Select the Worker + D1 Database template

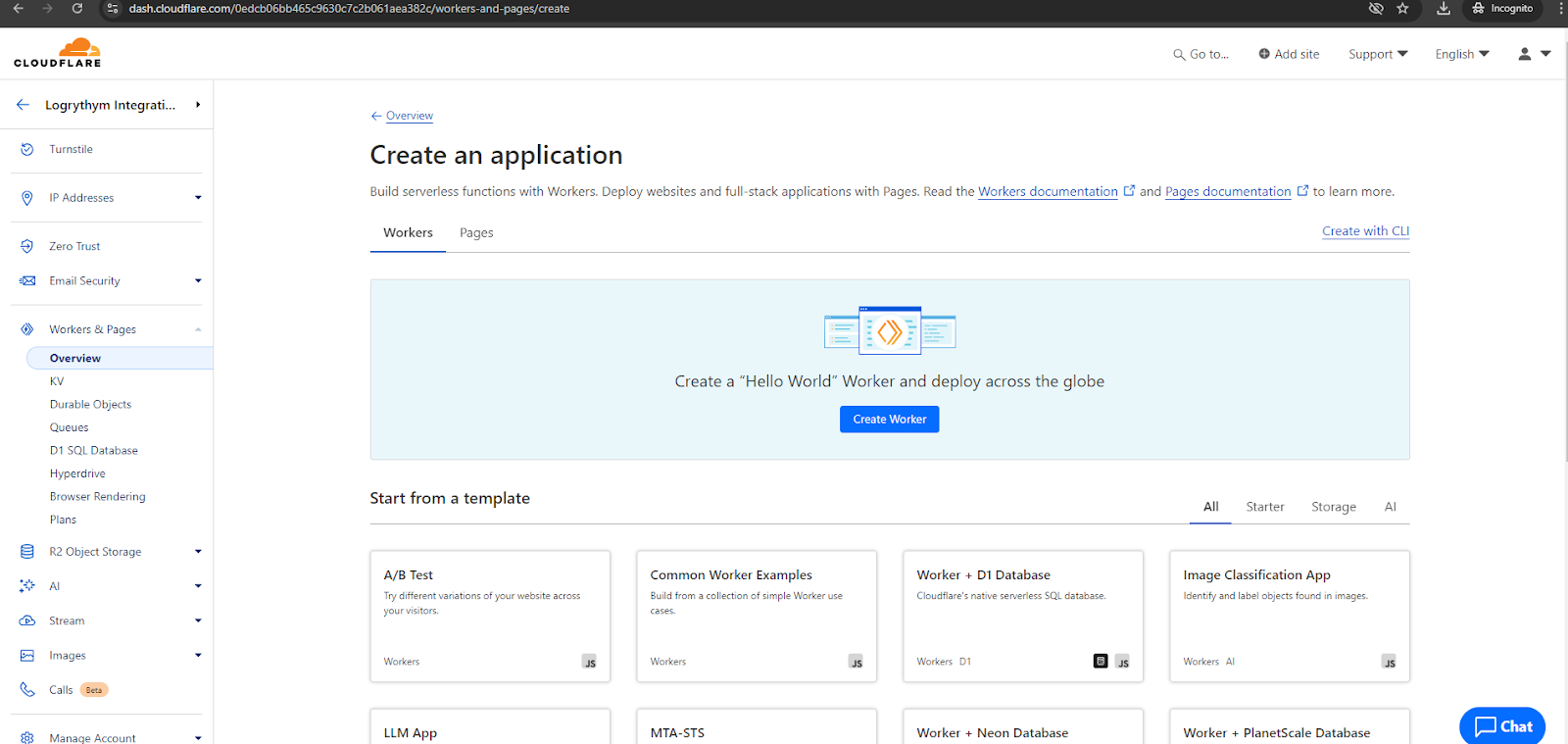(1022, 616)
